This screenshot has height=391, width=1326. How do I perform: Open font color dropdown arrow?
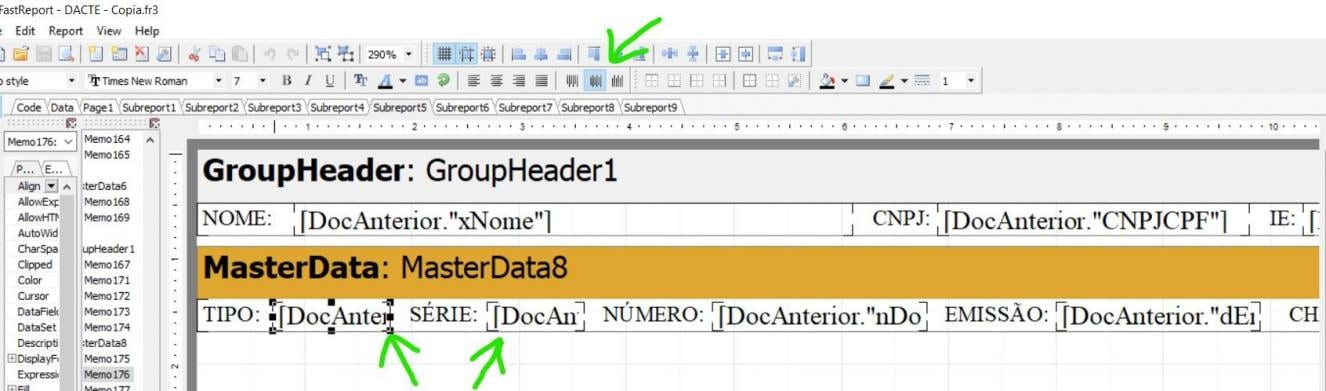[x=402, y=81]
